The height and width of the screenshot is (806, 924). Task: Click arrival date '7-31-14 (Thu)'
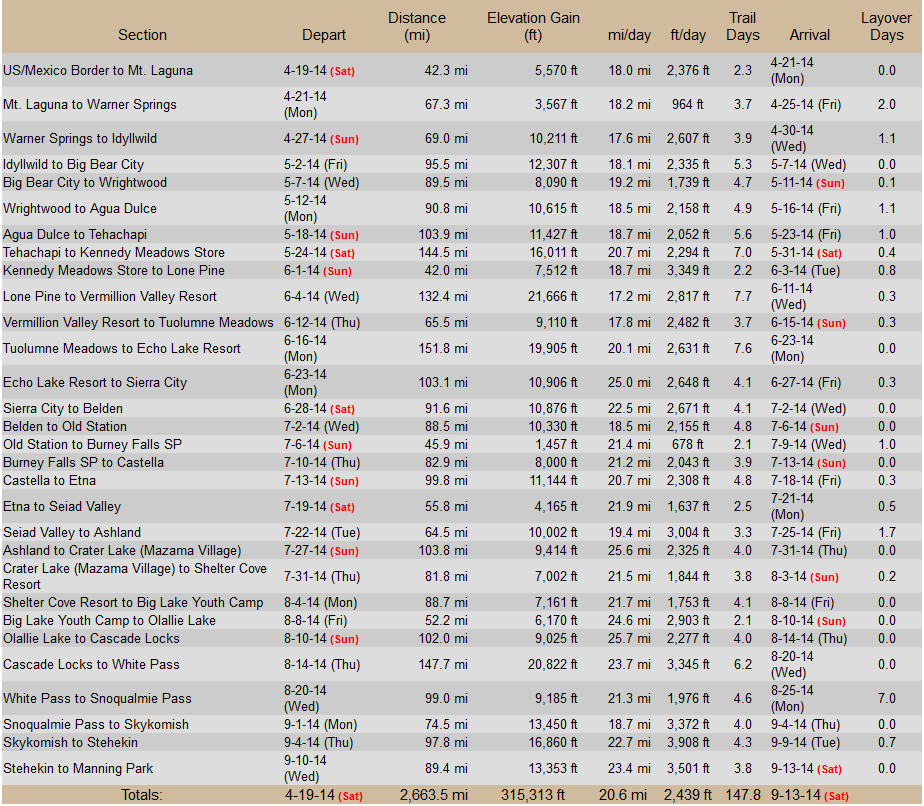tap(808, 551)
